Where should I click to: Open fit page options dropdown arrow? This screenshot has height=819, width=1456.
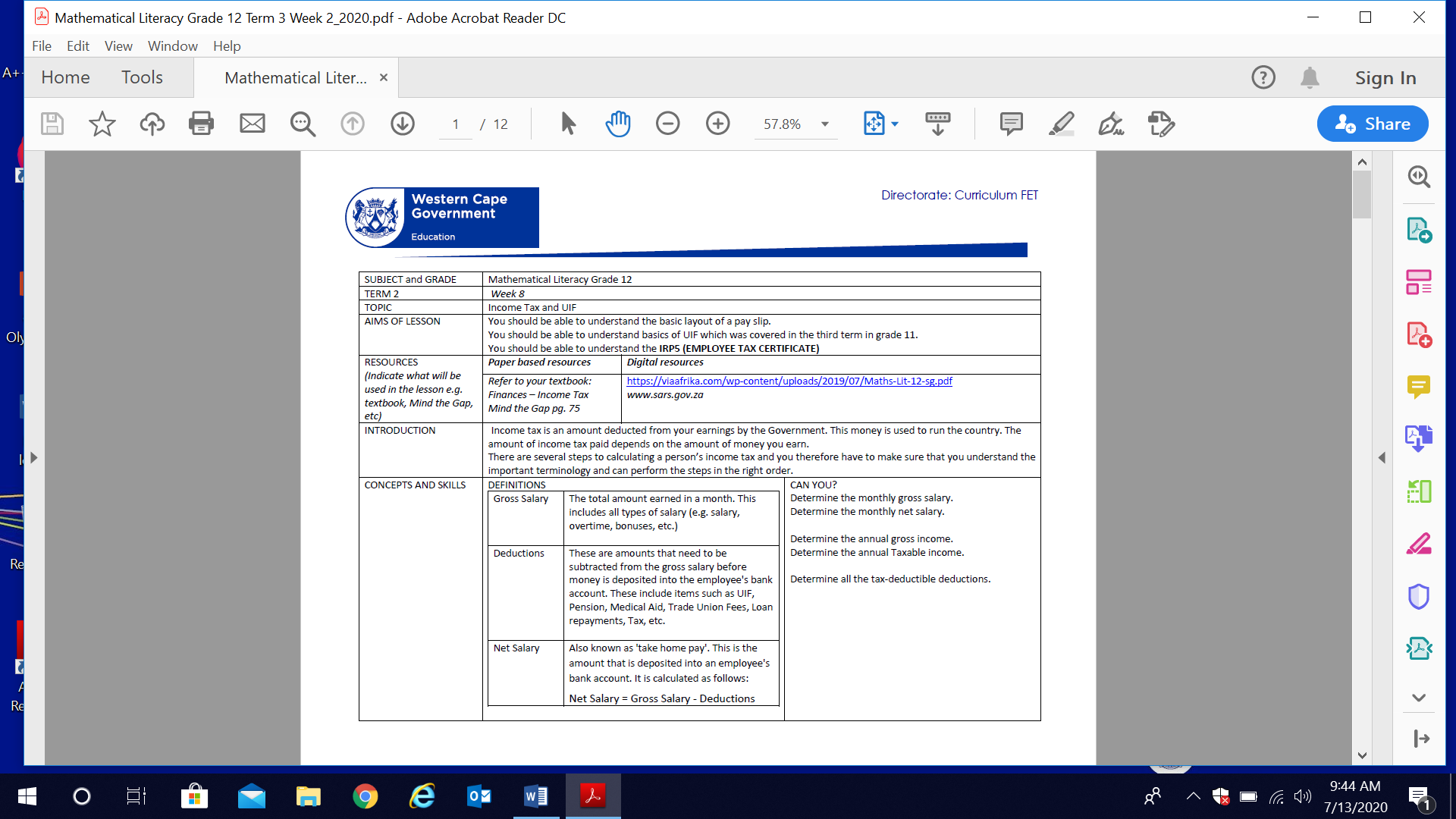point(895,124)
